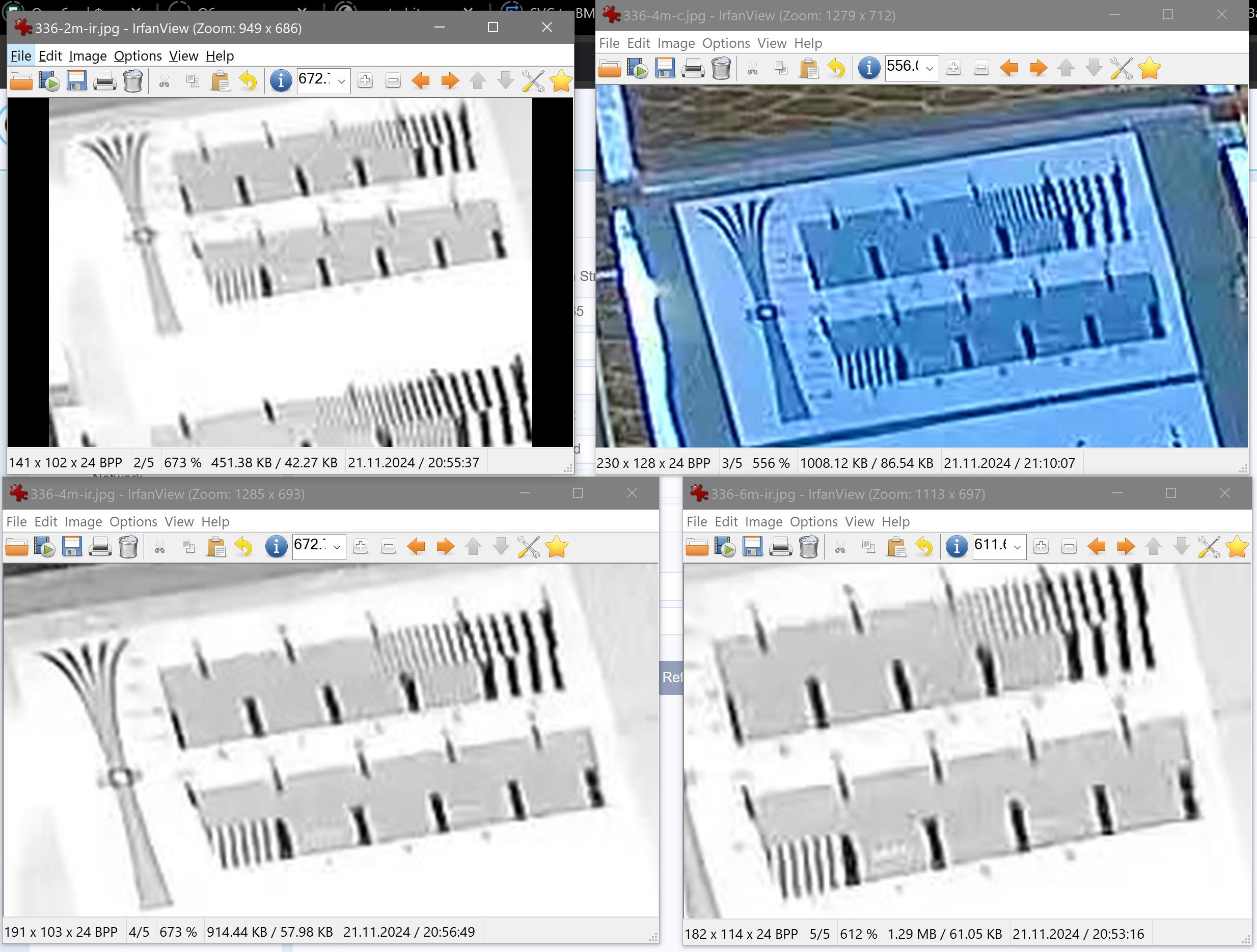Open Options menu in 336-4m-c window
Image resolution: width=1257 pixels, height=952 pixels.
pos(726,44)
